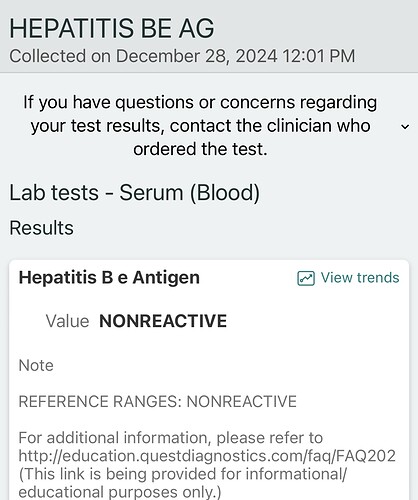418x500 pixels.
Task: Click the Value label
Action: click(67, 321)
